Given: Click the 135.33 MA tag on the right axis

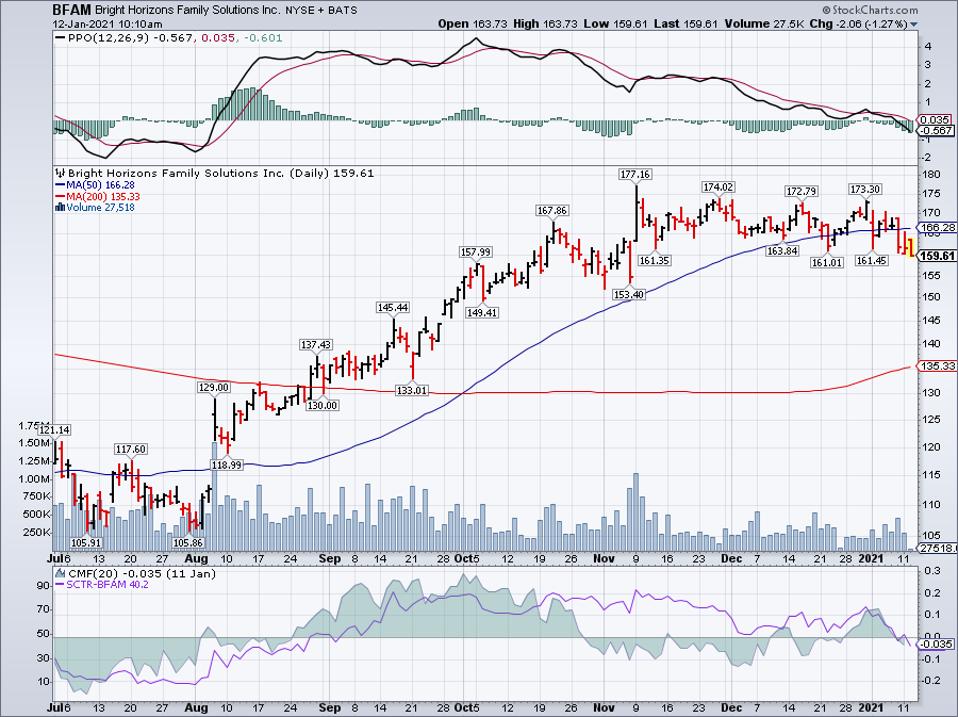Looking at the screenshot, I should [x=938, y=366].
